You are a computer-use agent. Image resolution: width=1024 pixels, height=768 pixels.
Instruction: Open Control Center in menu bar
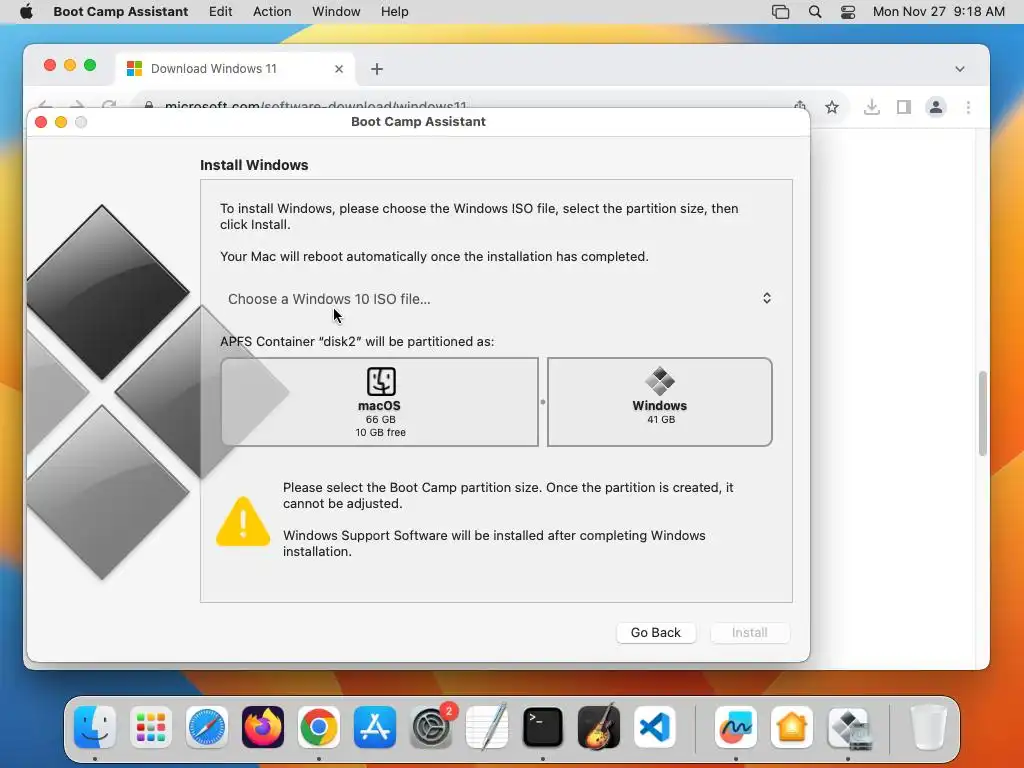(x=848, y=12)
